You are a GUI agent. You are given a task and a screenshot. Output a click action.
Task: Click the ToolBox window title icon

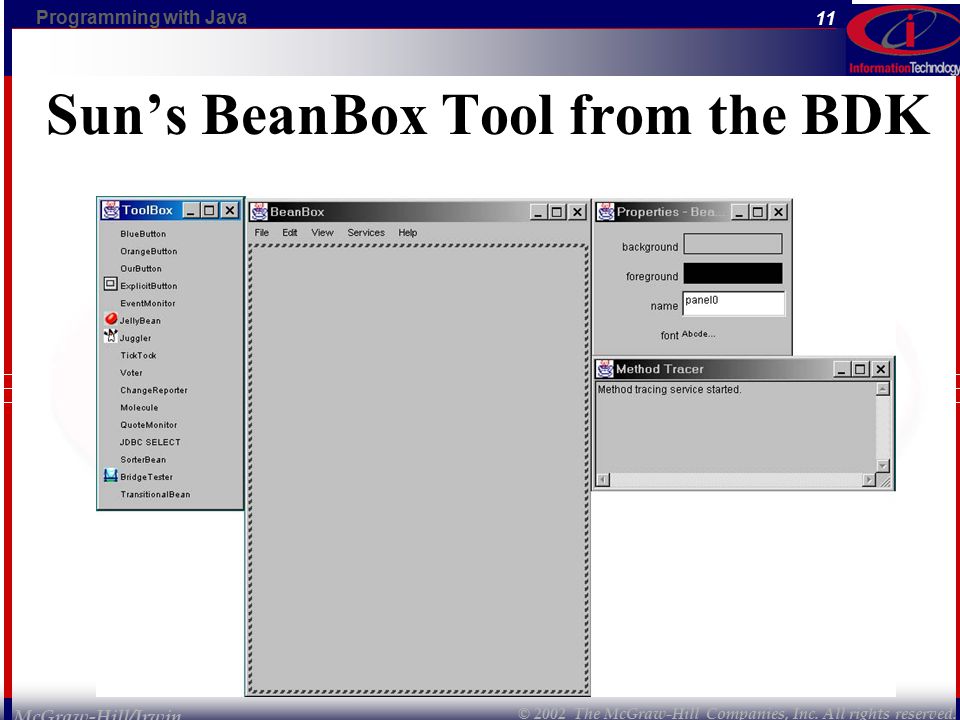tap(110, 210)
